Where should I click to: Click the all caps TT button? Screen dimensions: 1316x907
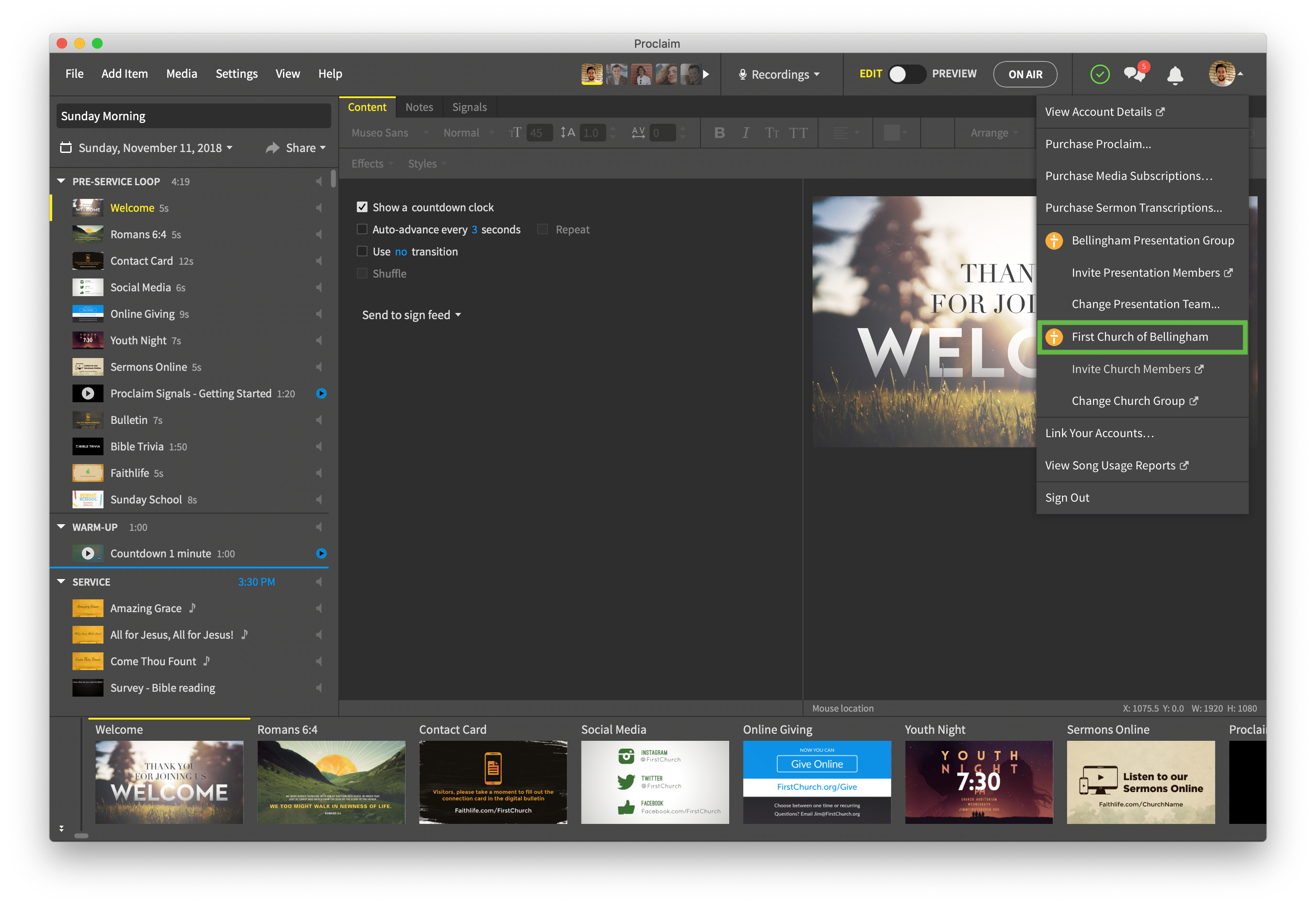click(798, 133)
